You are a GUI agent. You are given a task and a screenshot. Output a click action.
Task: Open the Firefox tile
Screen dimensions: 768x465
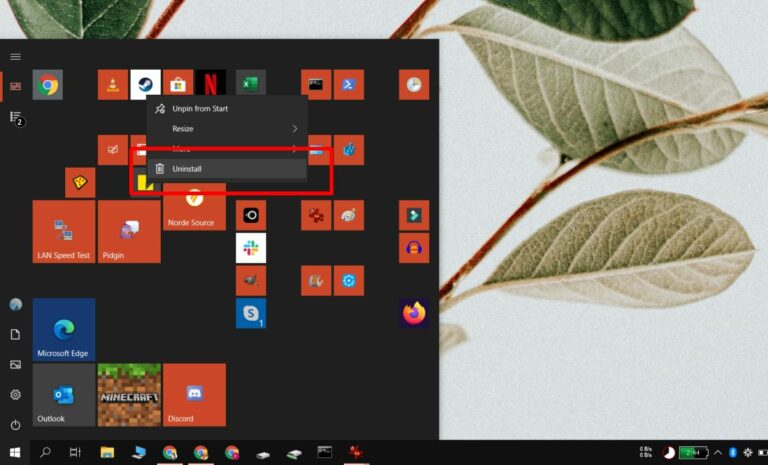click(x=413, y=313)
